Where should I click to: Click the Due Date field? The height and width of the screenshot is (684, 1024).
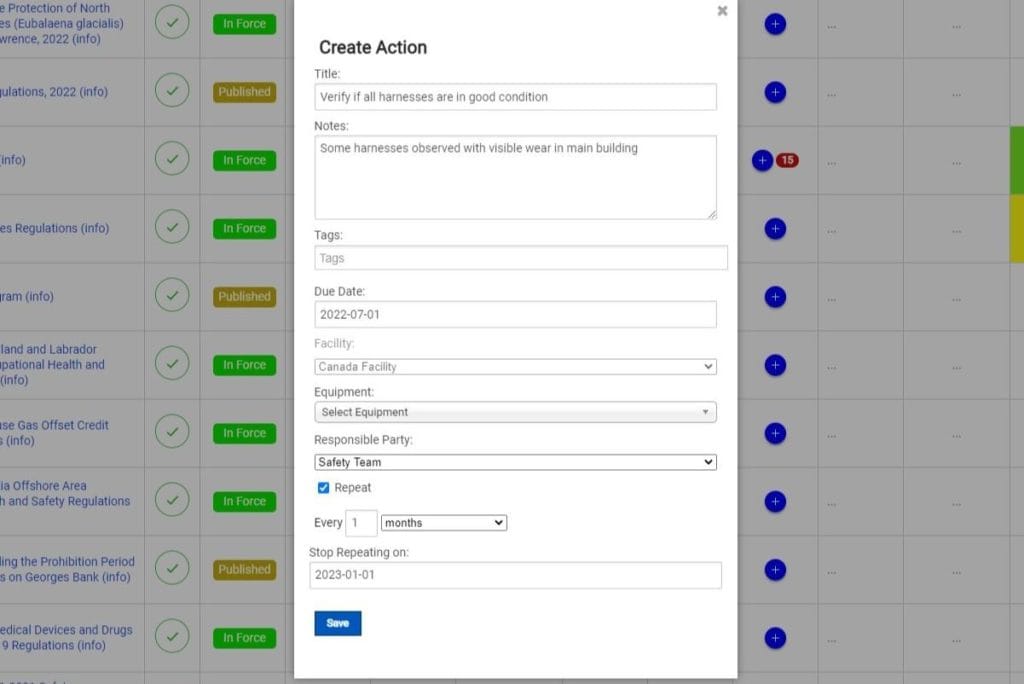[x=515, y=314]
